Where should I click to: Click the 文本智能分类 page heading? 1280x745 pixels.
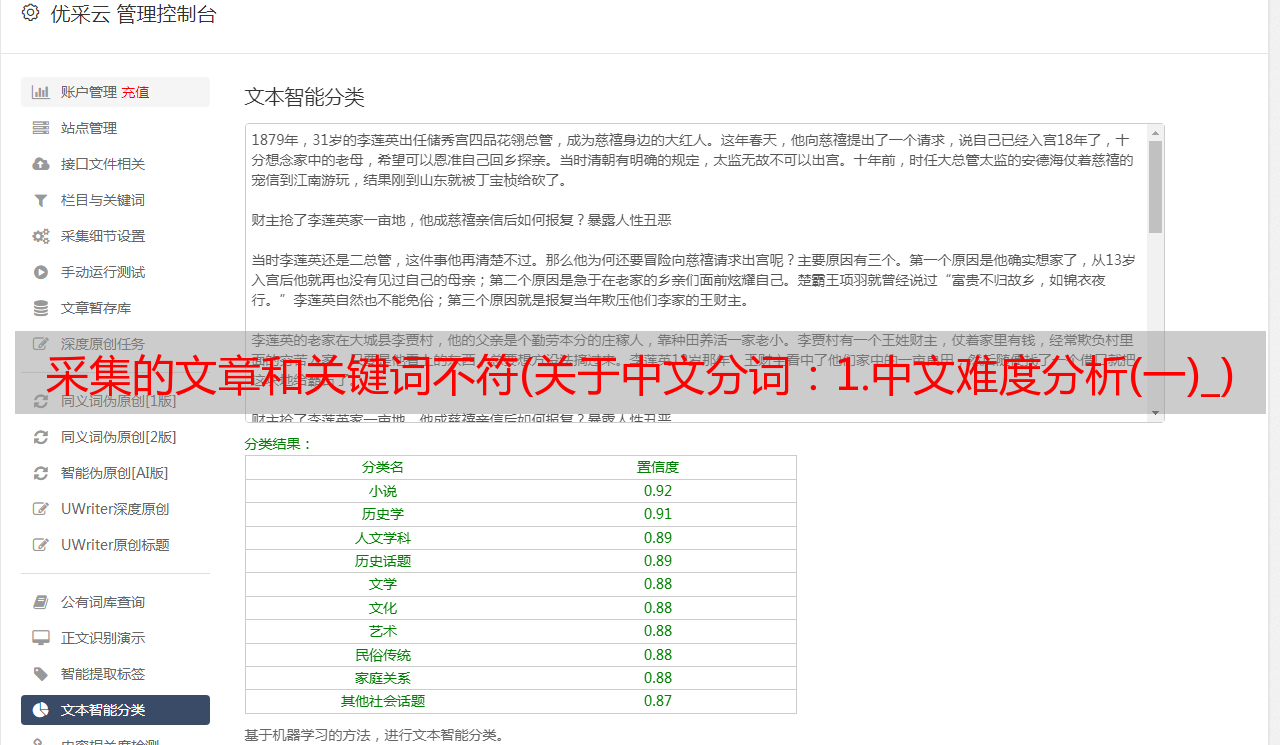click(305, 97)
